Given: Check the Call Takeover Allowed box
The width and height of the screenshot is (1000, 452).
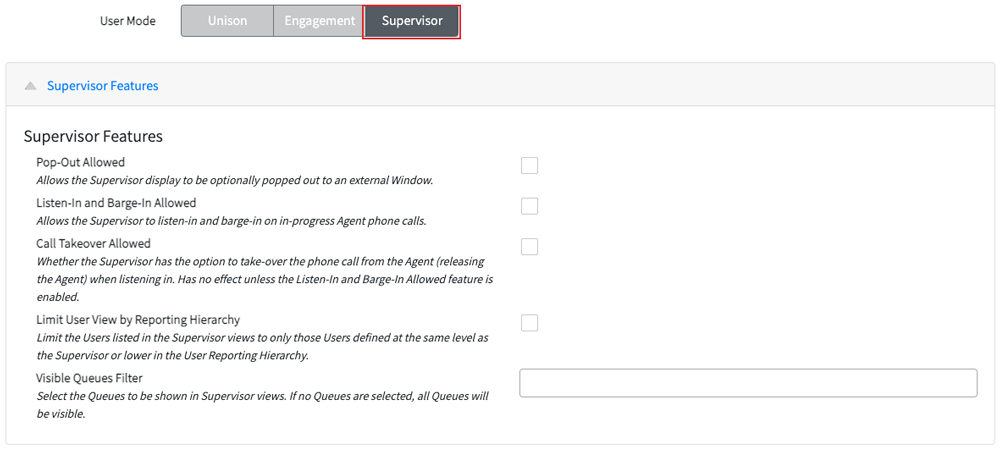Looking at the screenshot, I should pyautogui.click(x=529, y=247).
